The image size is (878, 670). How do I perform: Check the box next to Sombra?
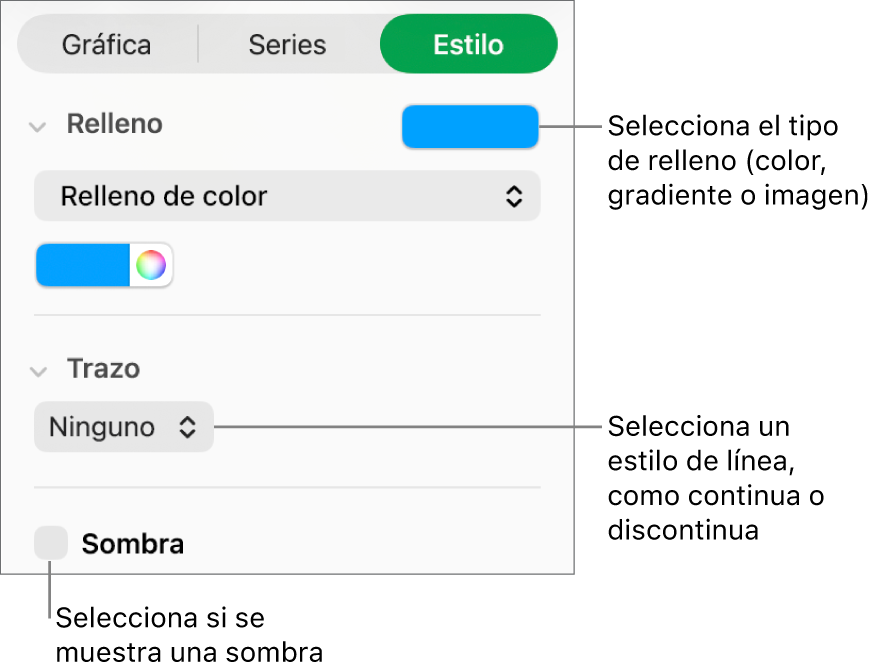coord(51,543)
